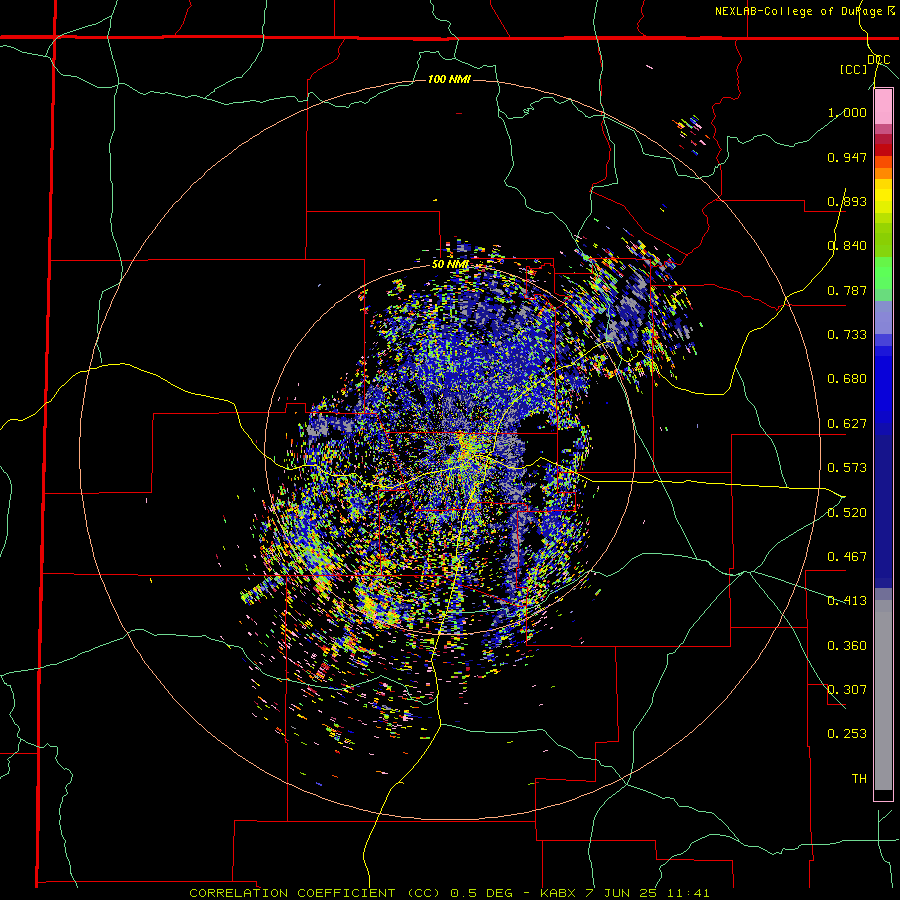Select the 0.307 legend value

click(847, 690)
